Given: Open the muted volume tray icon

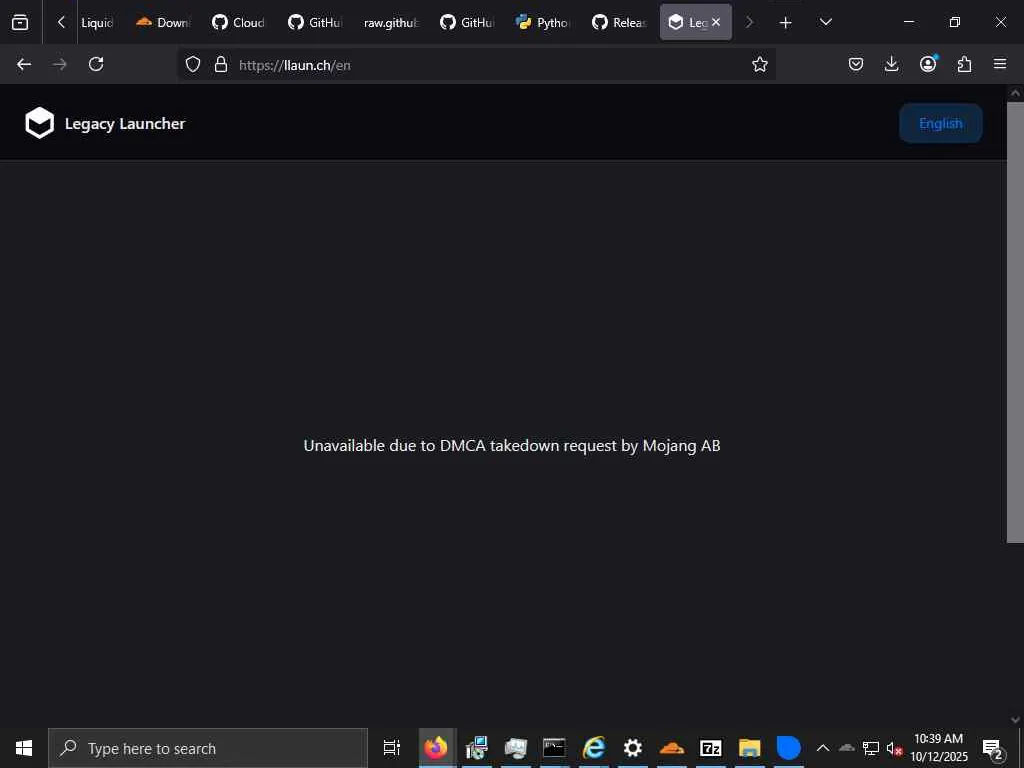Looking at the screenshot, I should (x=893, y=748).
